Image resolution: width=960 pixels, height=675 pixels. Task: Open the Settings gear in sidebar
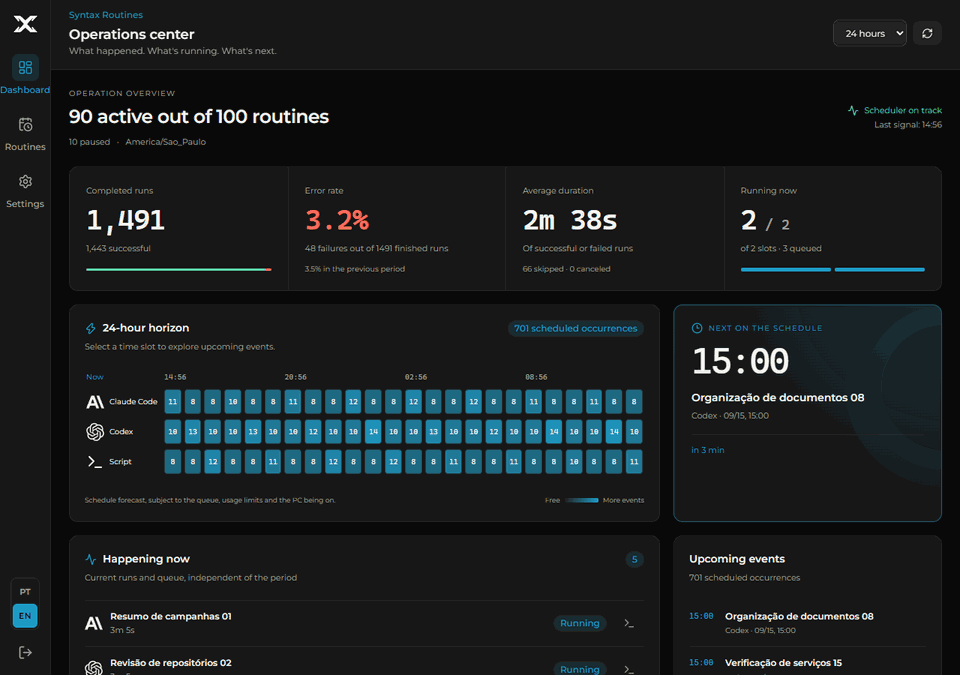coord(25,181)
